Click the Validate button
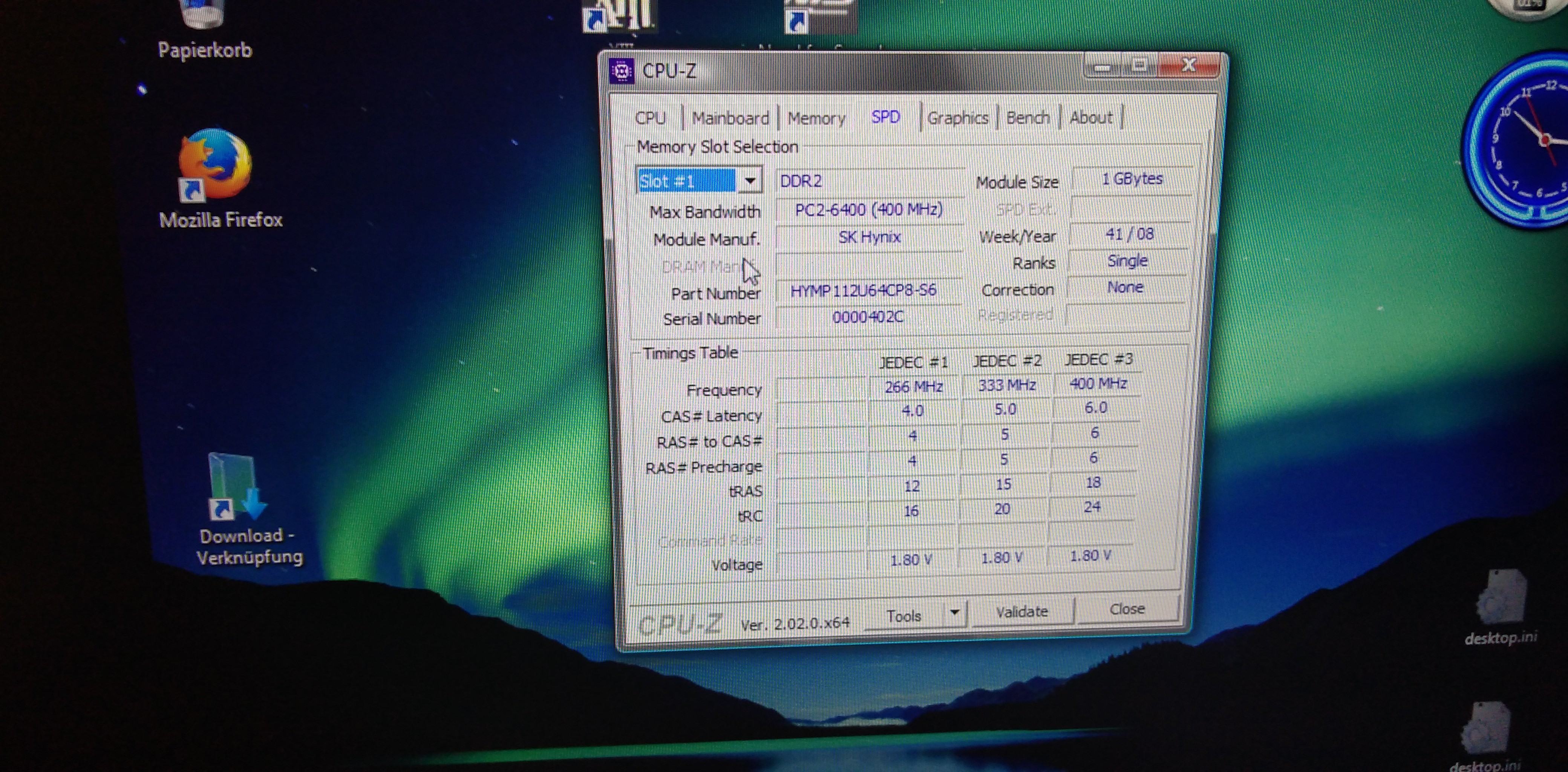The width and height of the screenshot is (1568, 772). pos(1022,611)
